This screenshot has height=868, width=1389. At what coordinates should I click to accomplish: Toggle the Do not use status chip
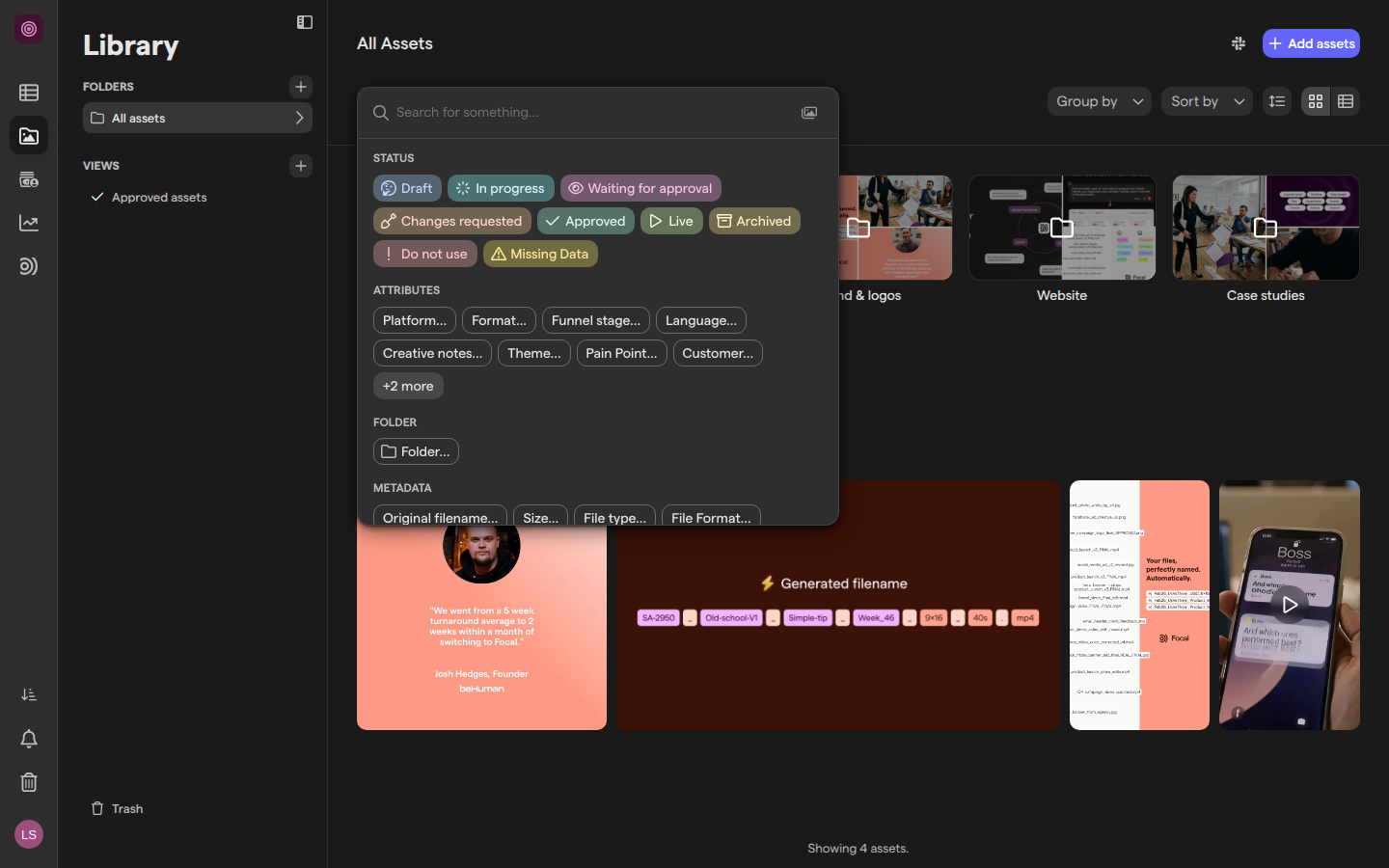tap(425, 254)
